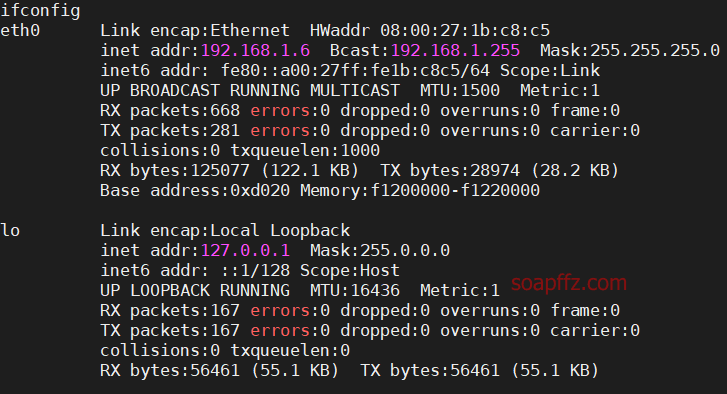Click TX packets:281 text
The width and height of the screenshot is (727, 394).
[x=170, y=131]
